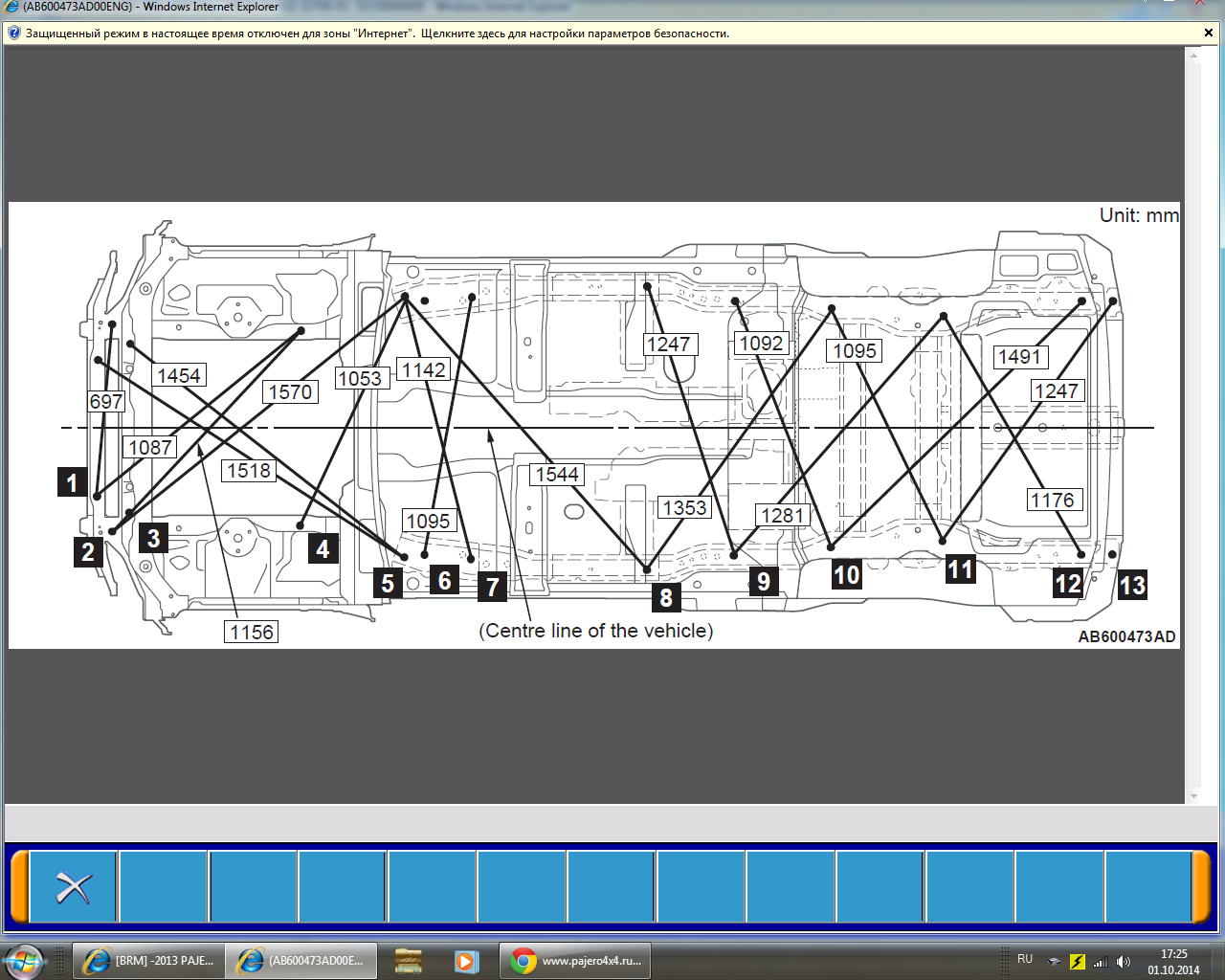Close the protected mode information bar

click(1208, 33)
